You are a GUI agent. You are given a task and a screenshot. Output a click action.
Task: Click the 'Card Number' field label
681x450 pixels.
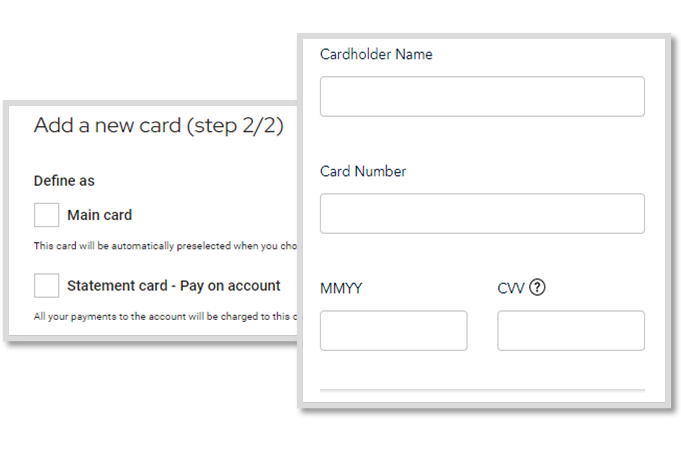(x=363, y=171)
